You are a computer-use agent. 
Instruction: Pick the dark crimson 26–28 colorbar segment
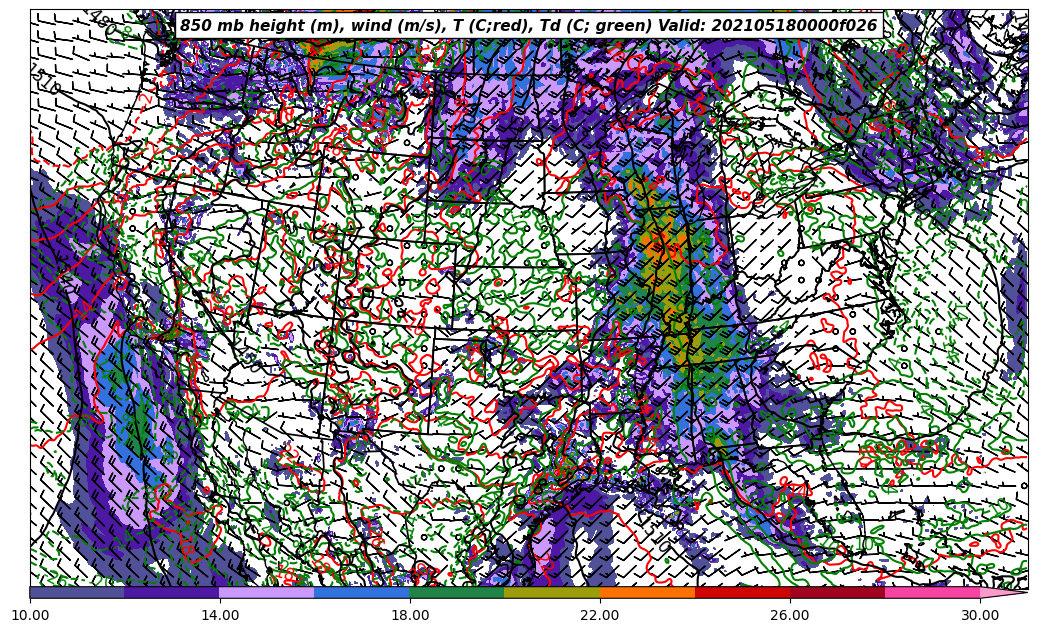tap(837, 593)
